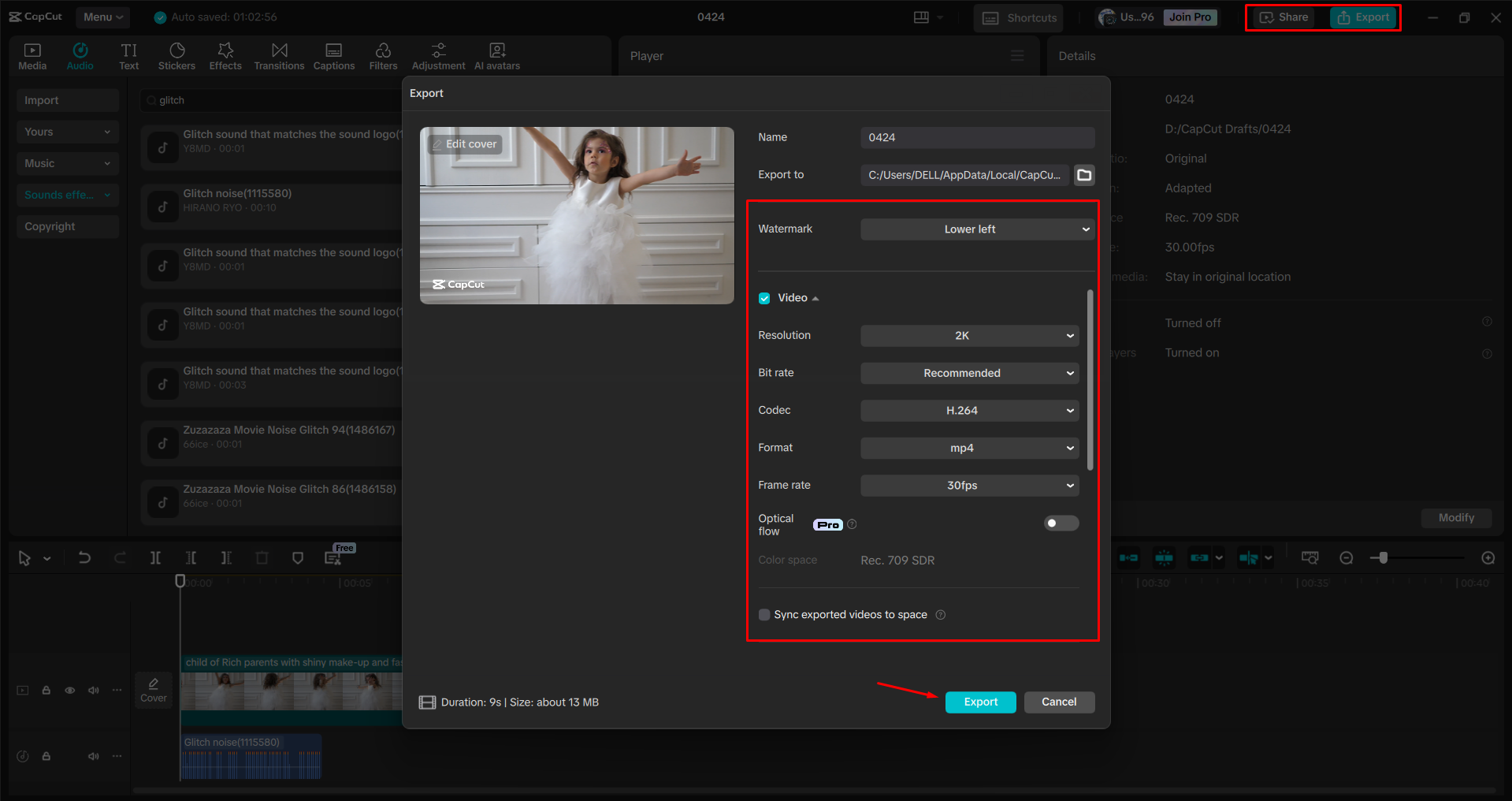
Task: Select the Effects icon in the top toolbar
Action: click(x=225, y=55)
